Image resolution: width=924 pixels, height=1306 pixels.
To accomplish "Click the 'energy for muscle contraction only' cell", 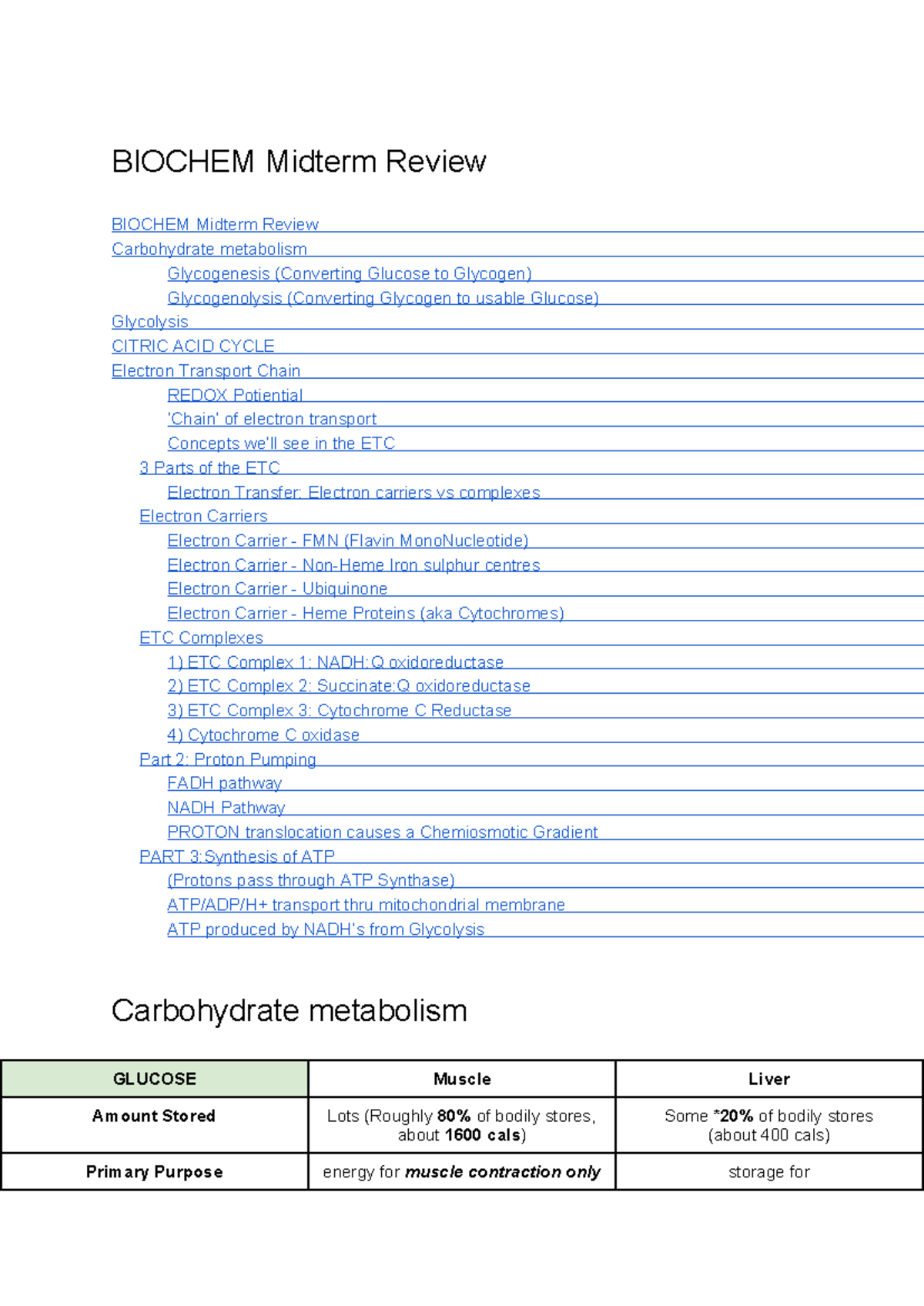I will pyautogui.click(x=462, y=1172).
